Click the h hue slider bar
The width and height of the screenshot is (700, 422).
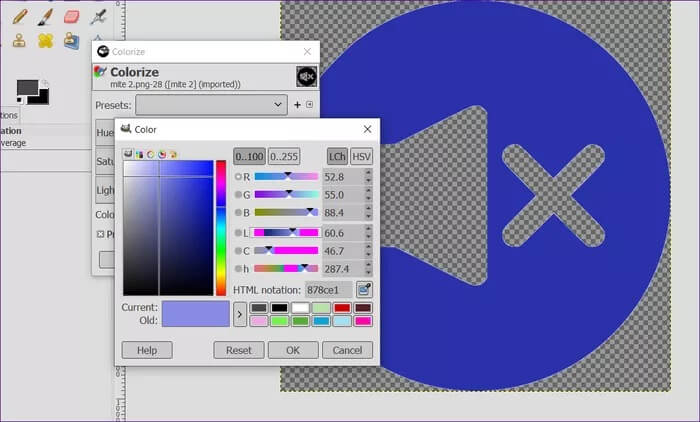(286, 268)
